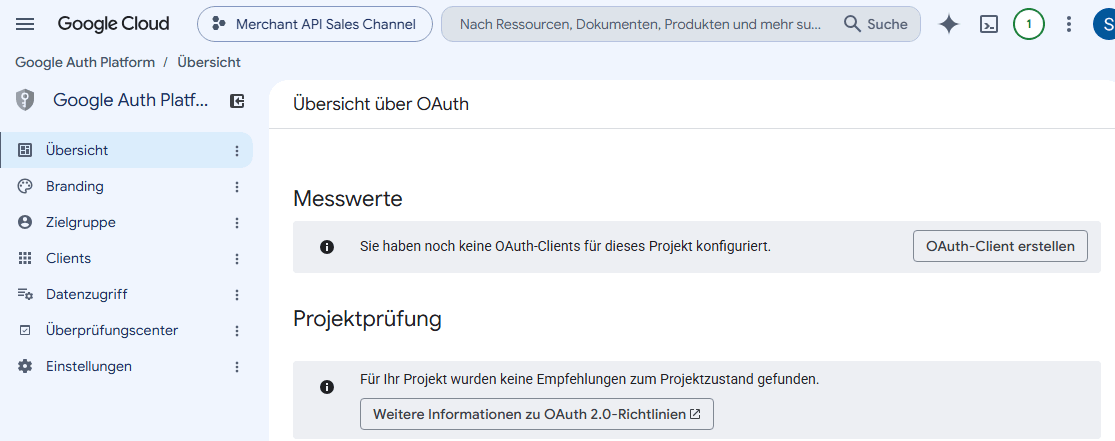Click the Clients grid icon
1115x441 pixels.
tap(25, 258)
